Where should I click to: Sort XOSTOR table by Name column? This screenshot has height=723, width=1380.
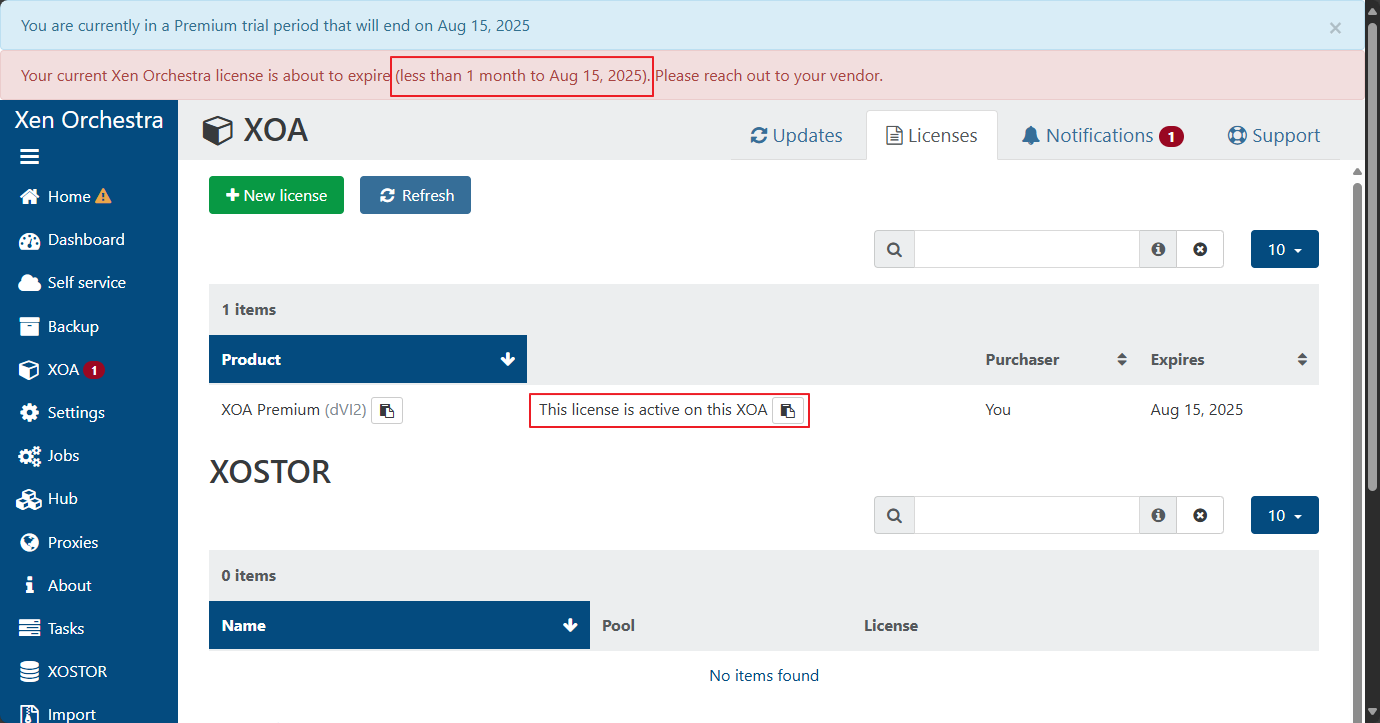tap(399, 625)
